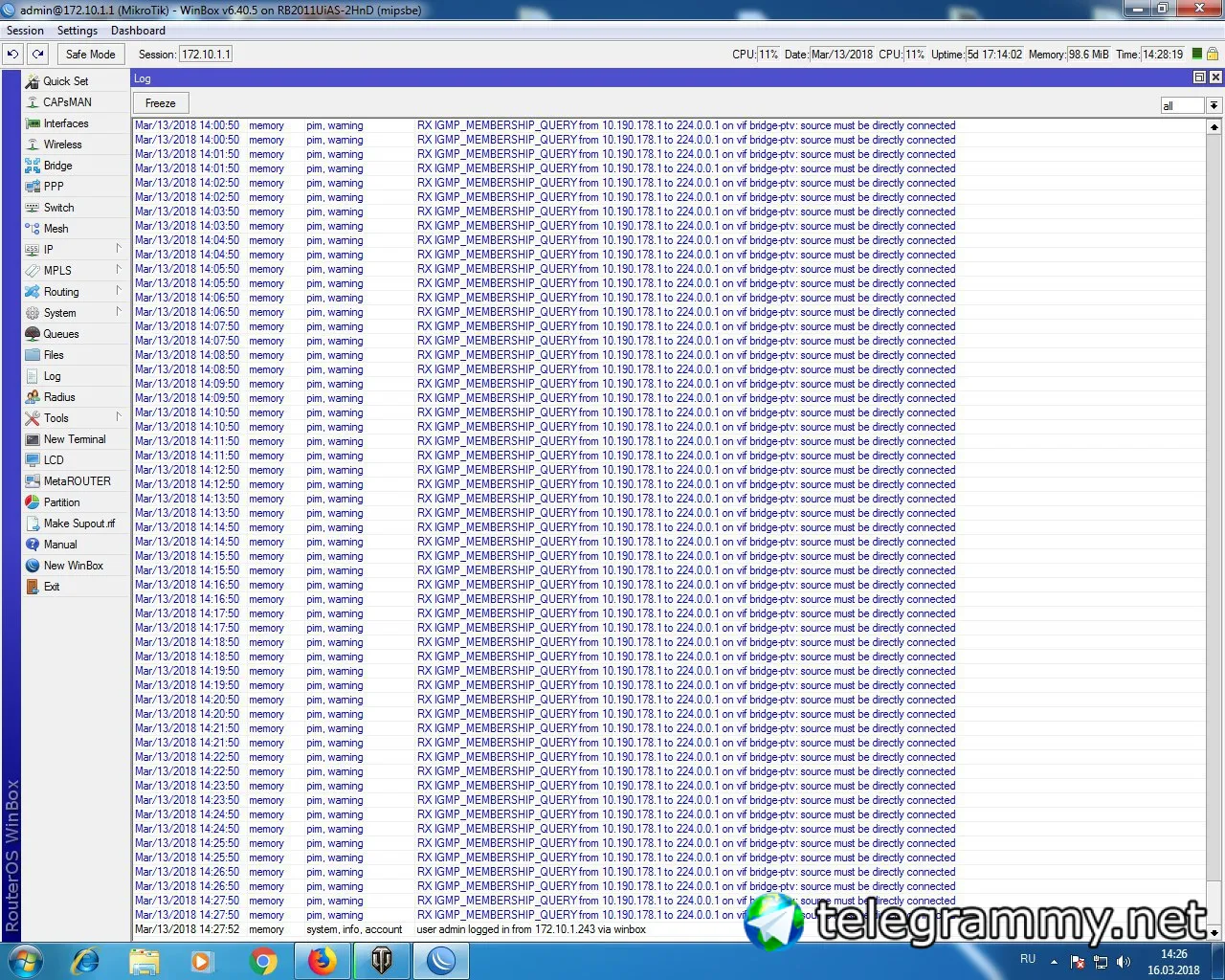Open the MetaROUTER section icon
The image size is (1225, 980).
pyautogui.click(x=33, y=481)
